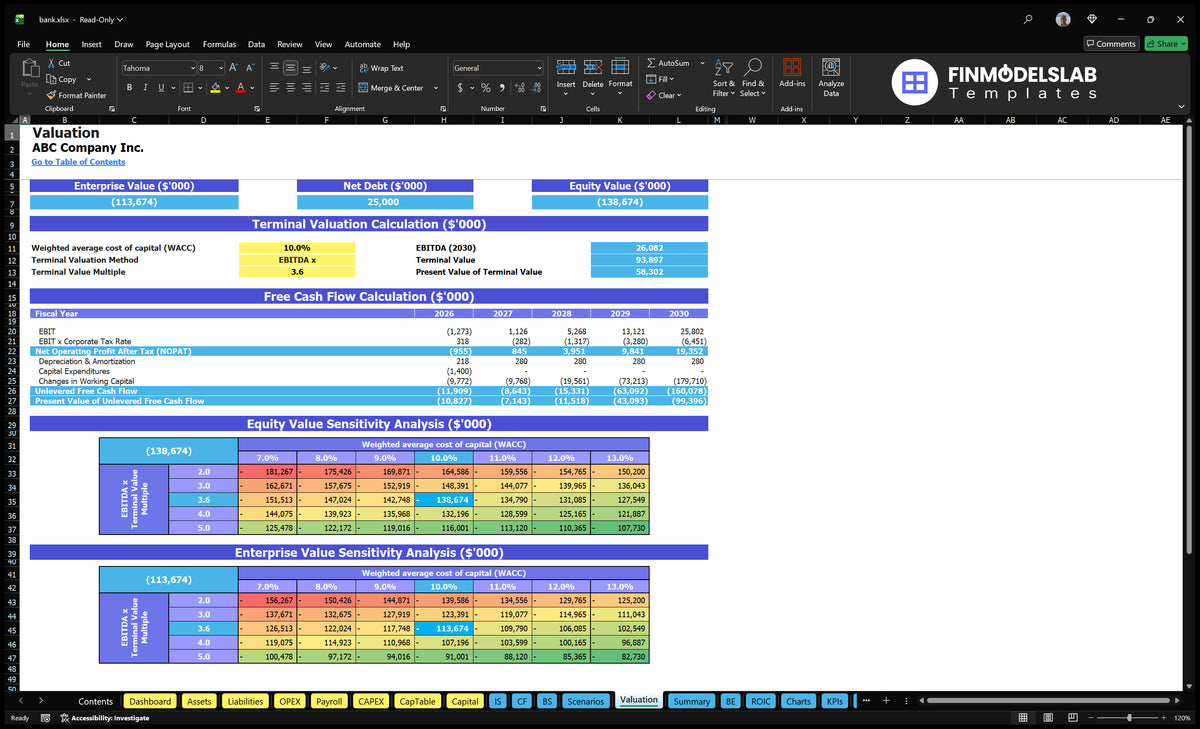Select the Terminal Value Multiple 3.6 cell

click(x=296, y=272)
